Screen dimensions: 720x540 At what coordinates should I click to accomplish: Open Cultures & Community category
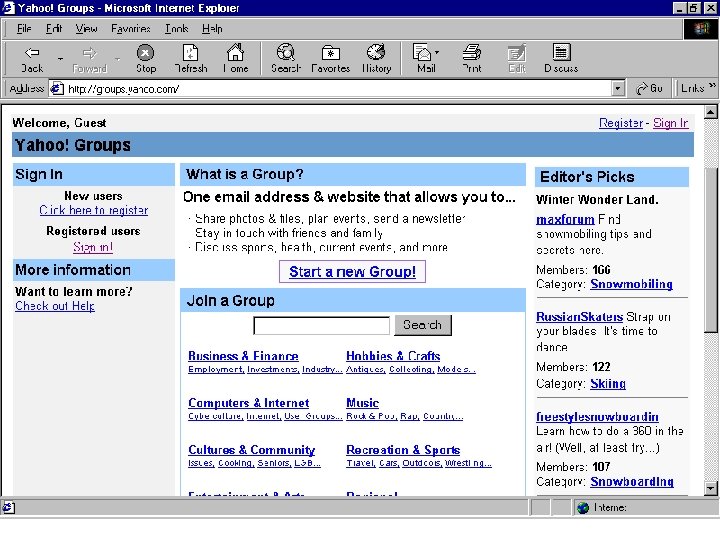252,450
